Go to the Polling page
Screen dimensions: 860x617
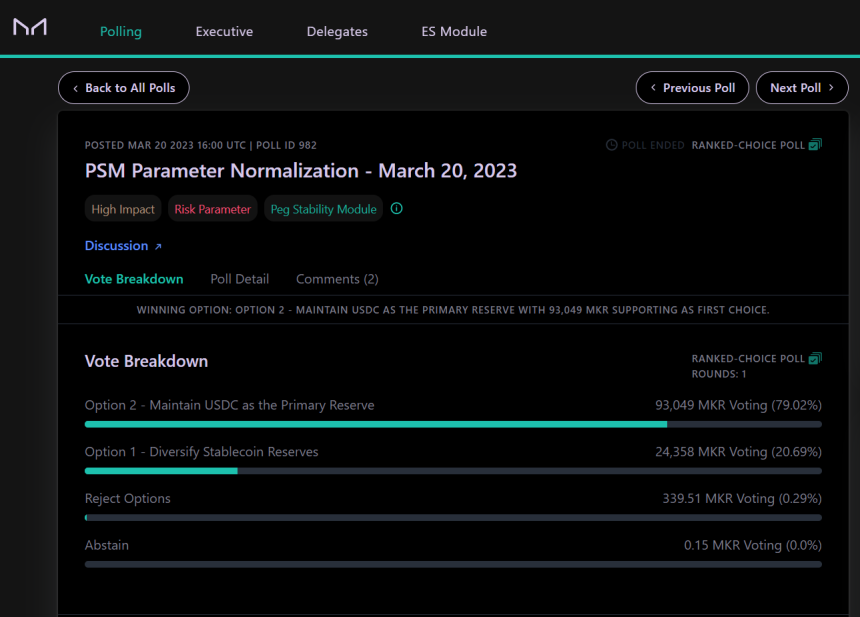[121, 31]
